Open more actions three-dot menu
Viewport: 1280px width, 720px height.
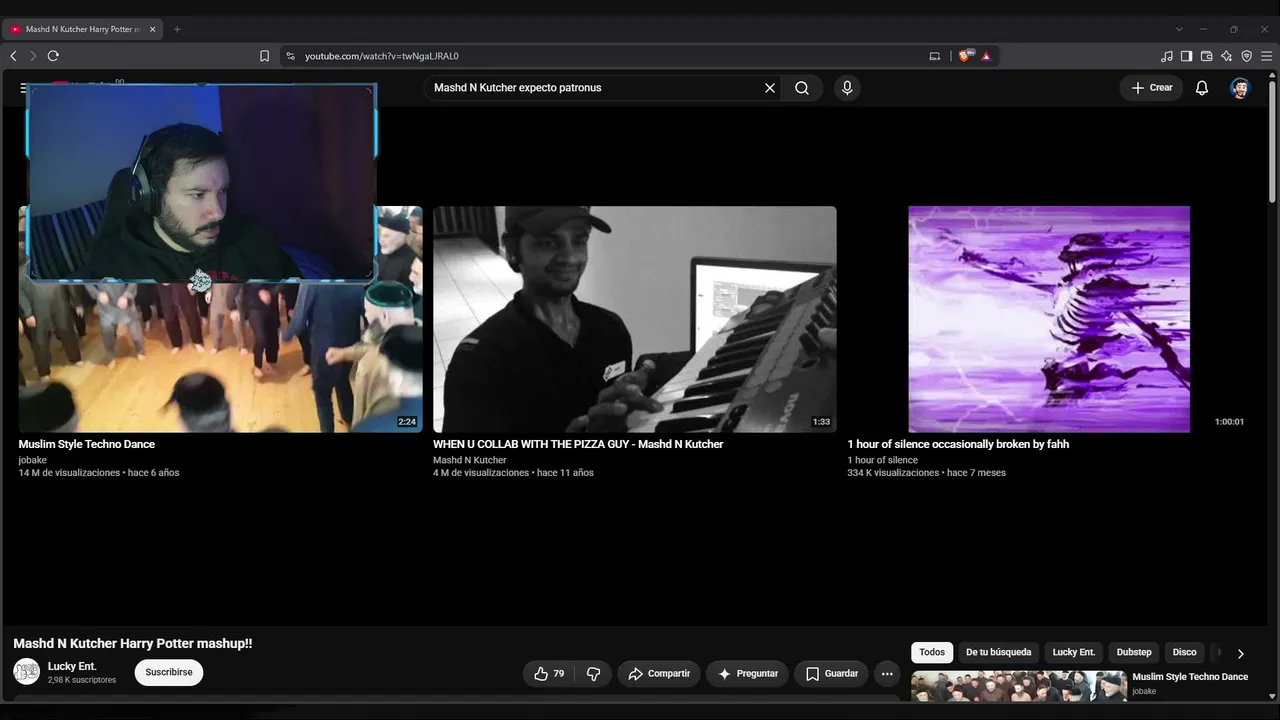coord(887,674)
